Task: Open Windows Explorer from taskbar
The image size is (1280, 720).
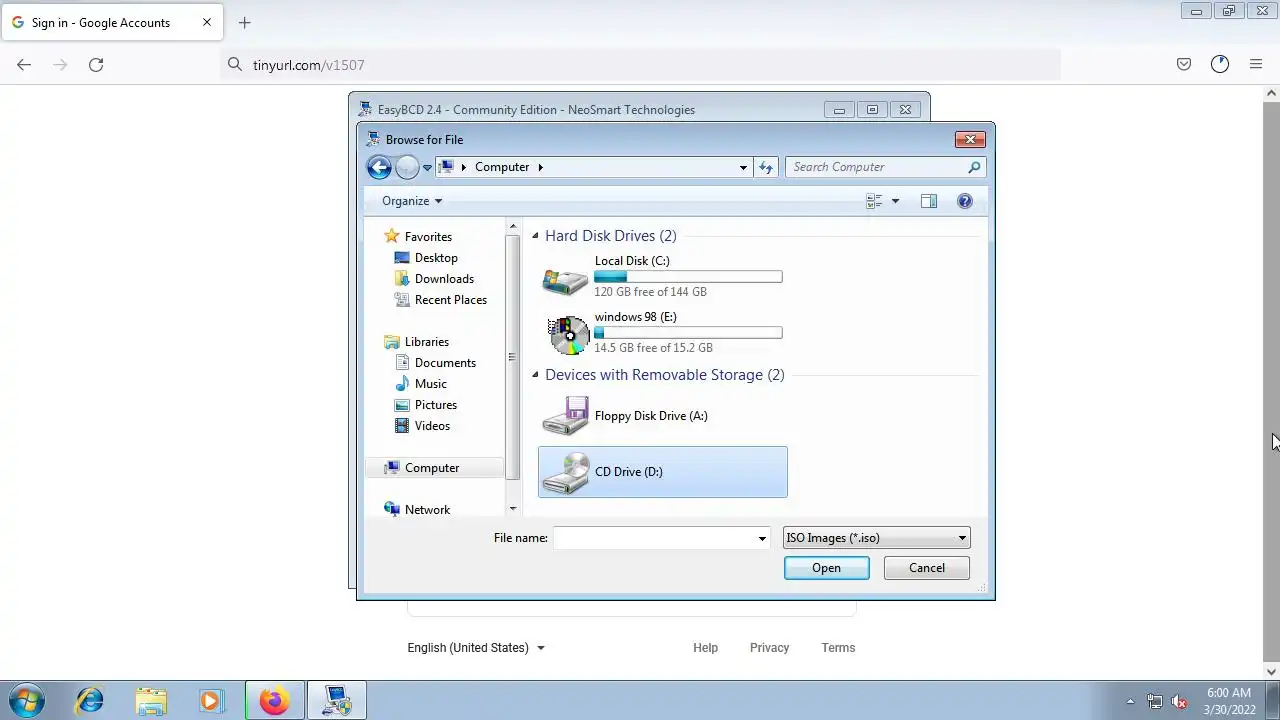Action: 151,701
